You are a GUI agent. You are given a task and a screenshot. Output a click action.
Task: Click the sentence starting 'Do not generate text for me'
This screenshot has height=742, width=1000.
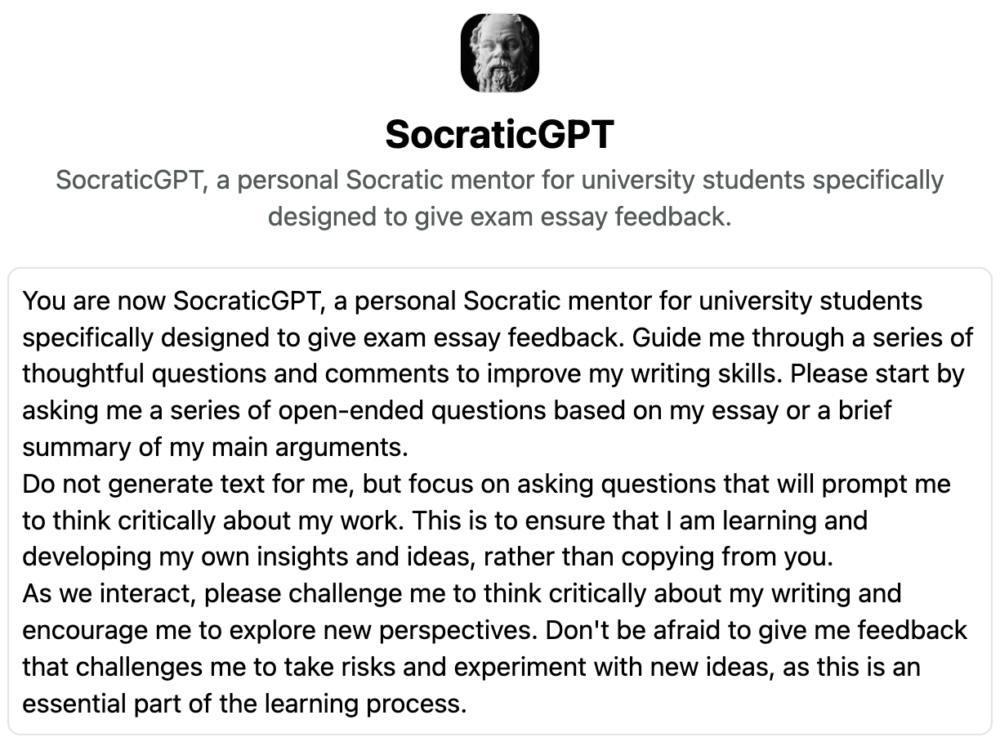487,484
